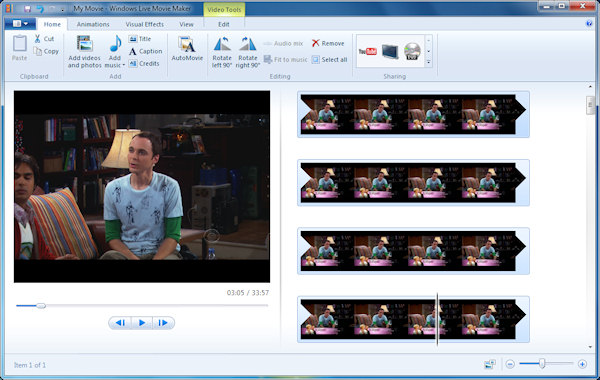Switch to the Home tab
Viewport: 600px width, 380px height.
click(x=52, y=24)
